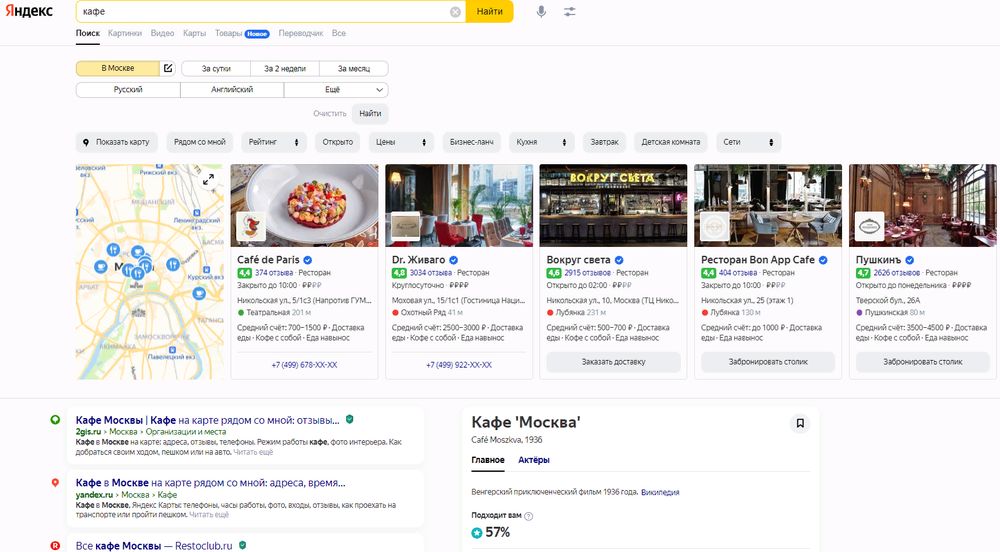Click the 3034 отзыва reviews link

430,273
